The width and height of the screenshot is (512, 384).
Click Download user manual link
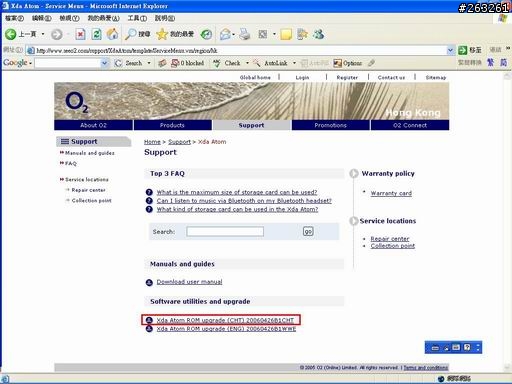point(189,282)
